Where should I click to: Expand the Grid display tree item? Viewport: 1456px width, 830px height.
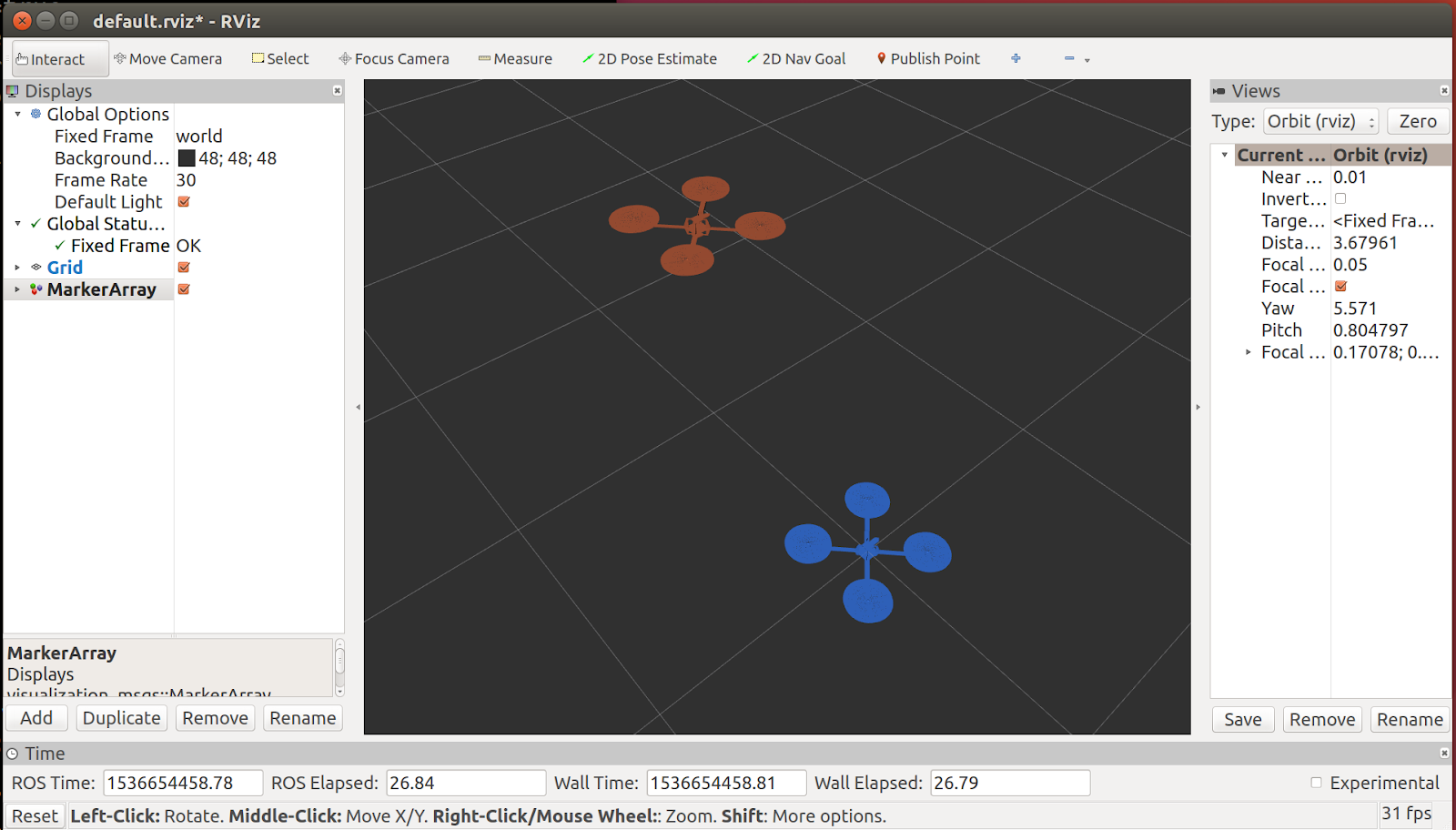17,268
